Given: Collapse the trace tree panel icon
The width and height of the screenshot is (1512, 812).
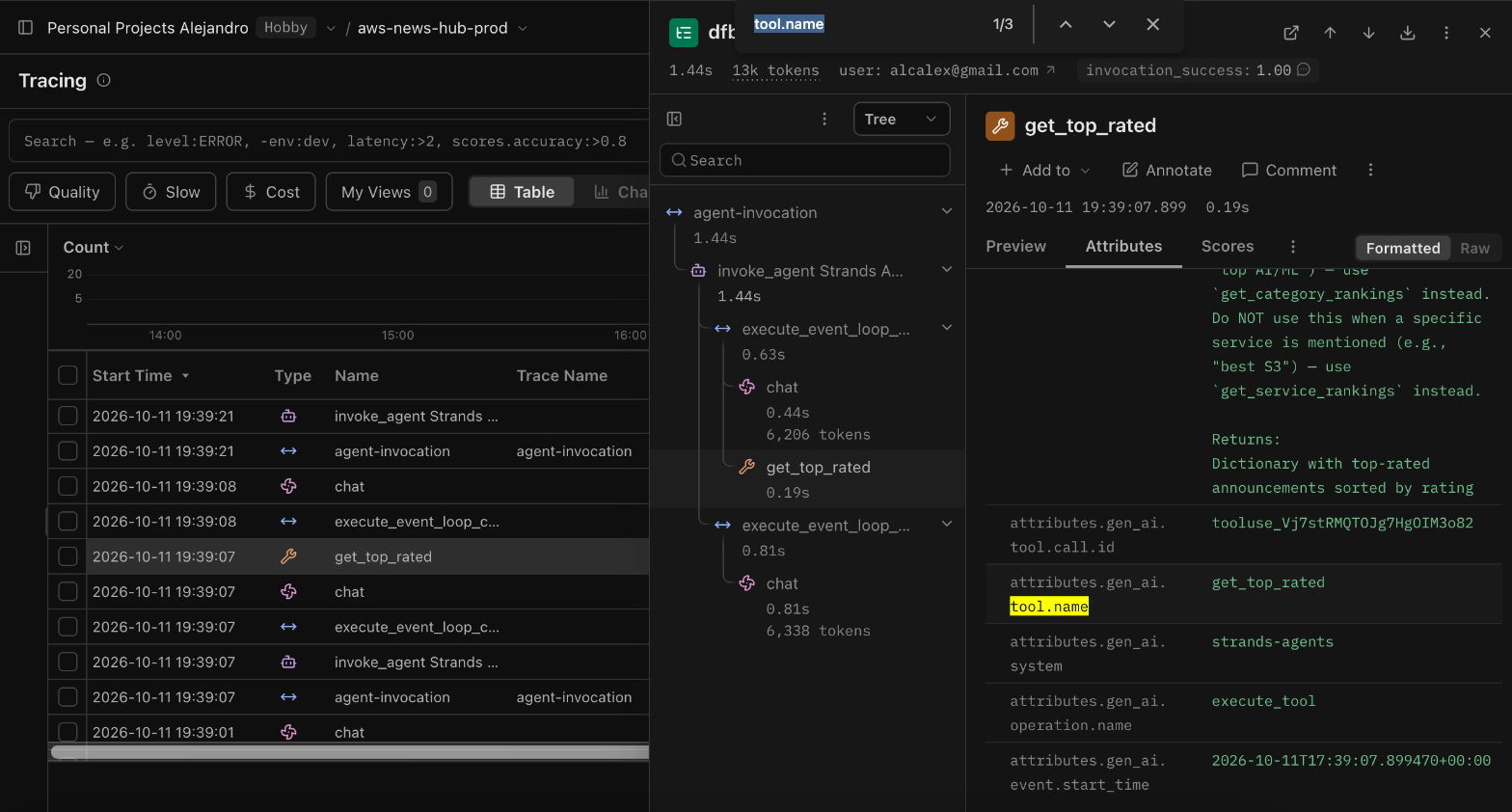Looking at the screenshot, I should [674, 119].
